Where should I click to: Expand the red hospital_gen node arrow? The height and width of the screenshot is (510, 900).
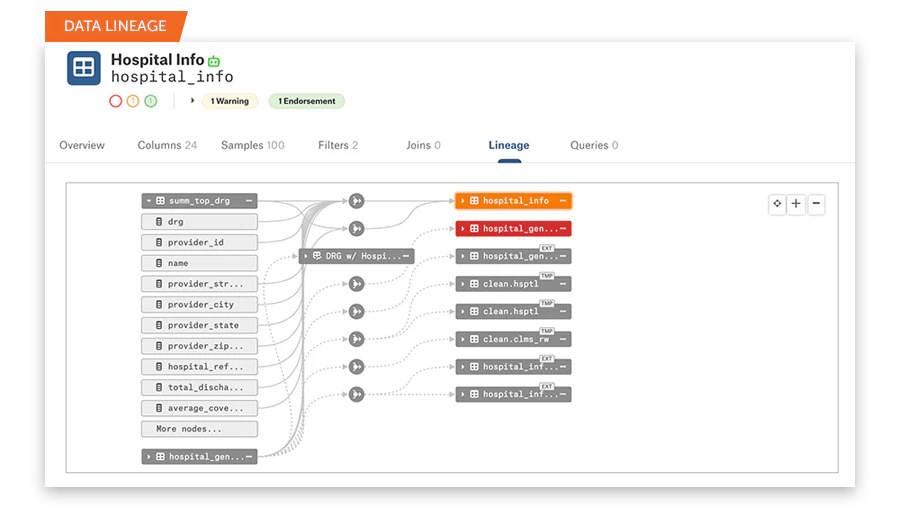463,228
